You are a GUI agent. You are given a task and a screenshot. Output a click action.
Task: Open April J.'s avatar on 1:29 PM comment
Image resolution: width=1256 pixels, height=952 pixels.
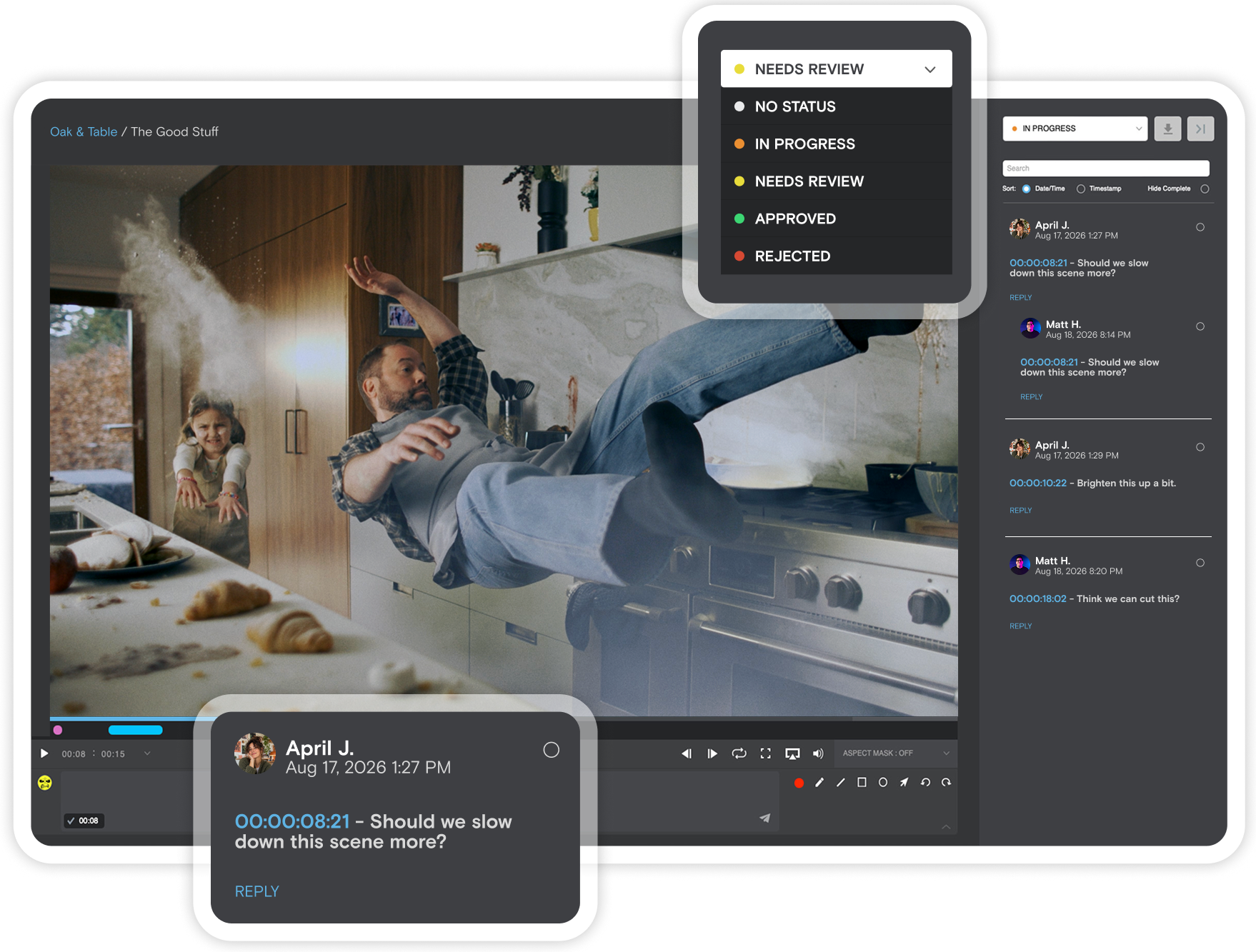point(1020,449)
